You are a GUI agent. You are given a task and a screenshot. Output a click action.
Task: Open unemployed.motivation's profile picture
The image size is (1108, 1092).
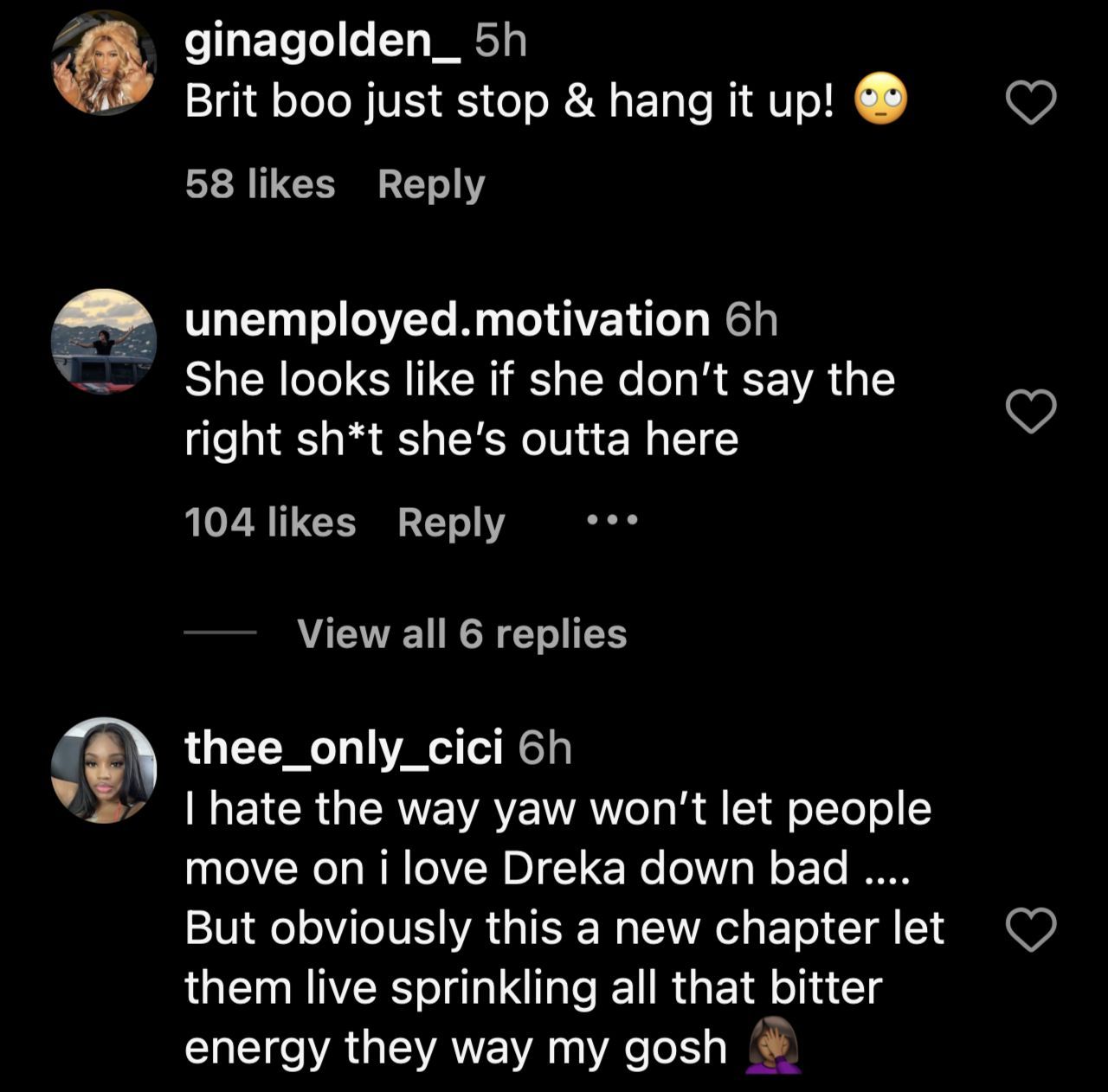coord(104,342)
